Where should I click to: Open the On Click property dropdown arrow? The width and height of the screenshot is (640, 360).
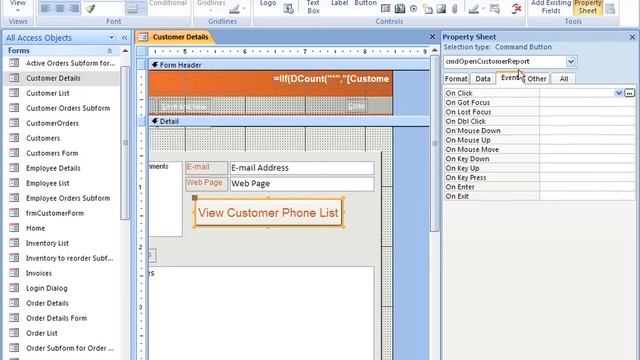[619, 93]
